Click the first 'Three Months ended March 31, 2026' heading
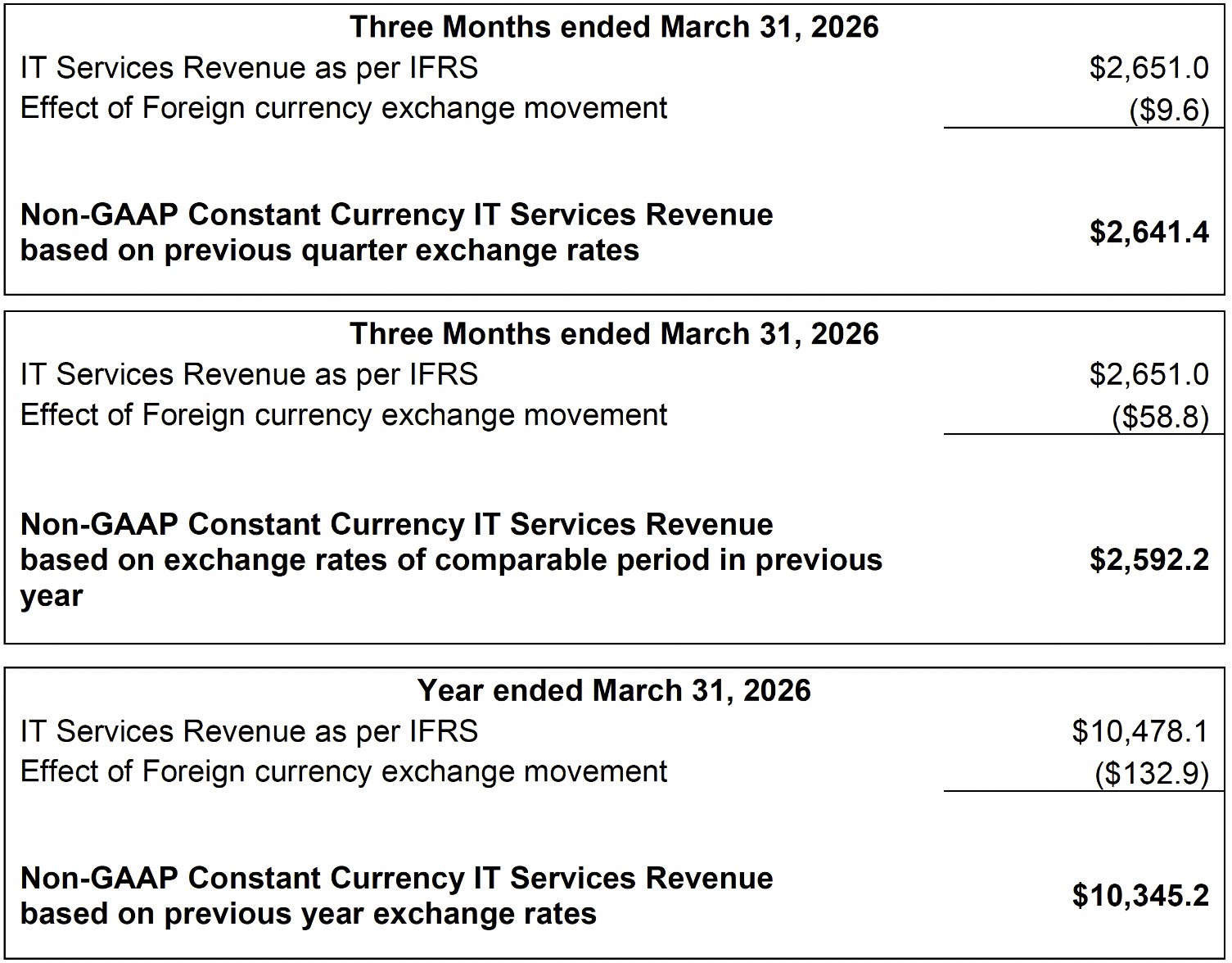This screenshot has width=1232, height=963. [614, 27]
